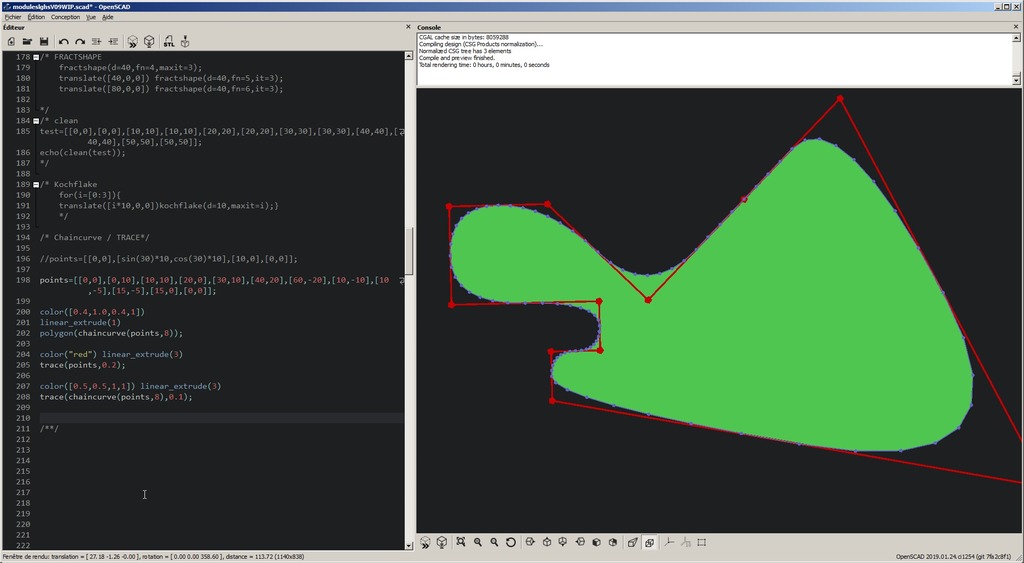The width and height of the screenshot is (1024, 563).
Task: Click the Export as STL icon
Action: point(168,41)
